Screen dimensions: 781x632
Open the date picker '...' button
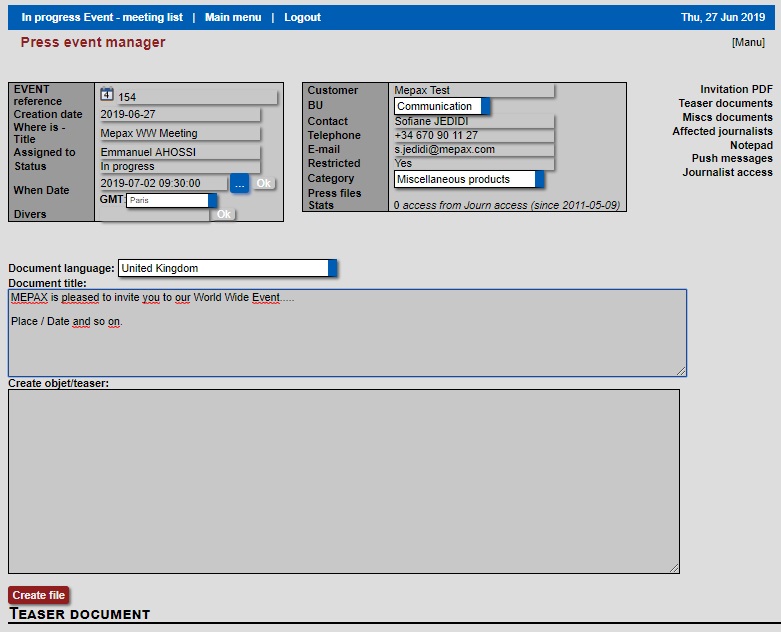[239, 184]
